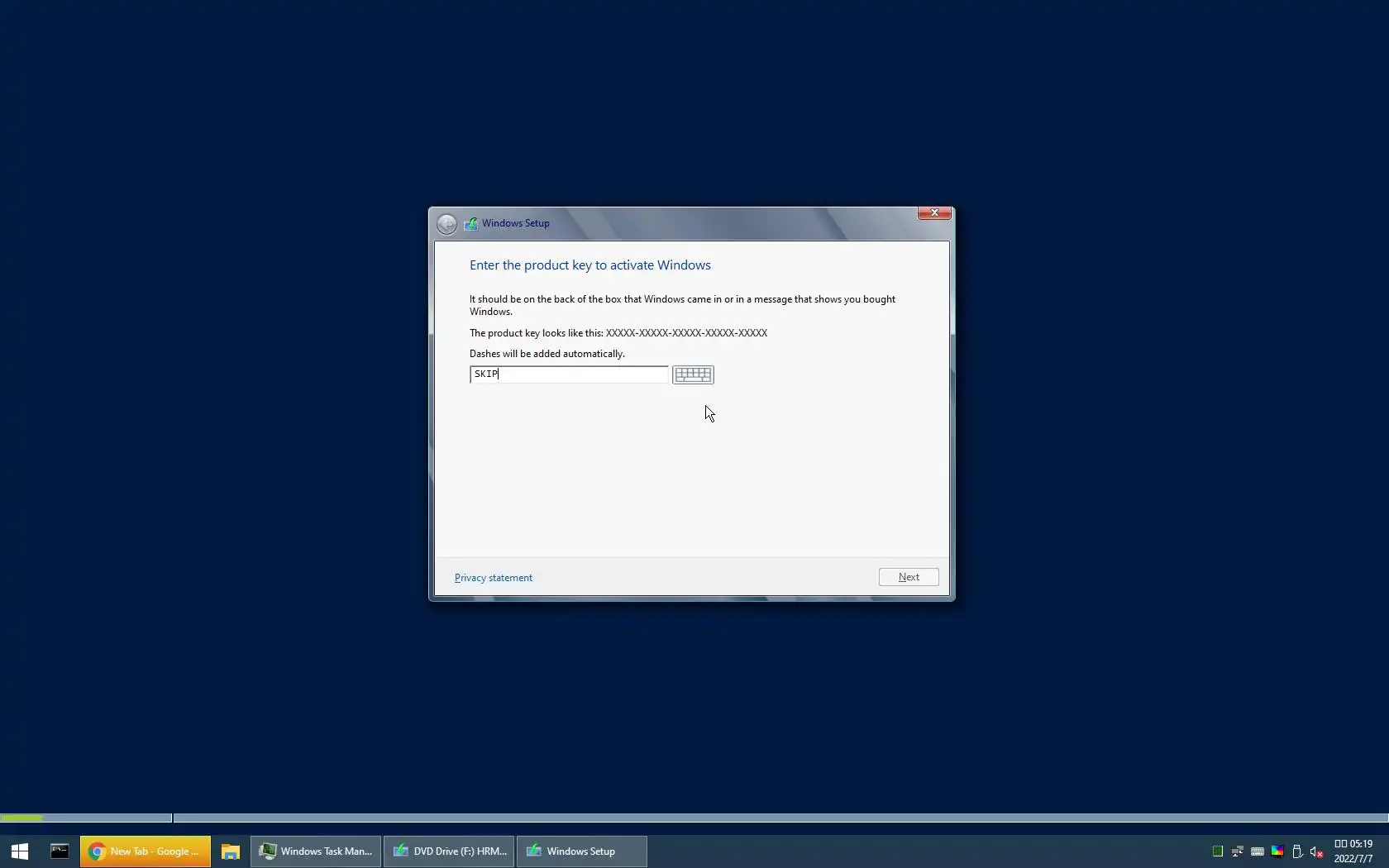
Task: Open File Explorer from the taskbar
Action: pos(231,851)
